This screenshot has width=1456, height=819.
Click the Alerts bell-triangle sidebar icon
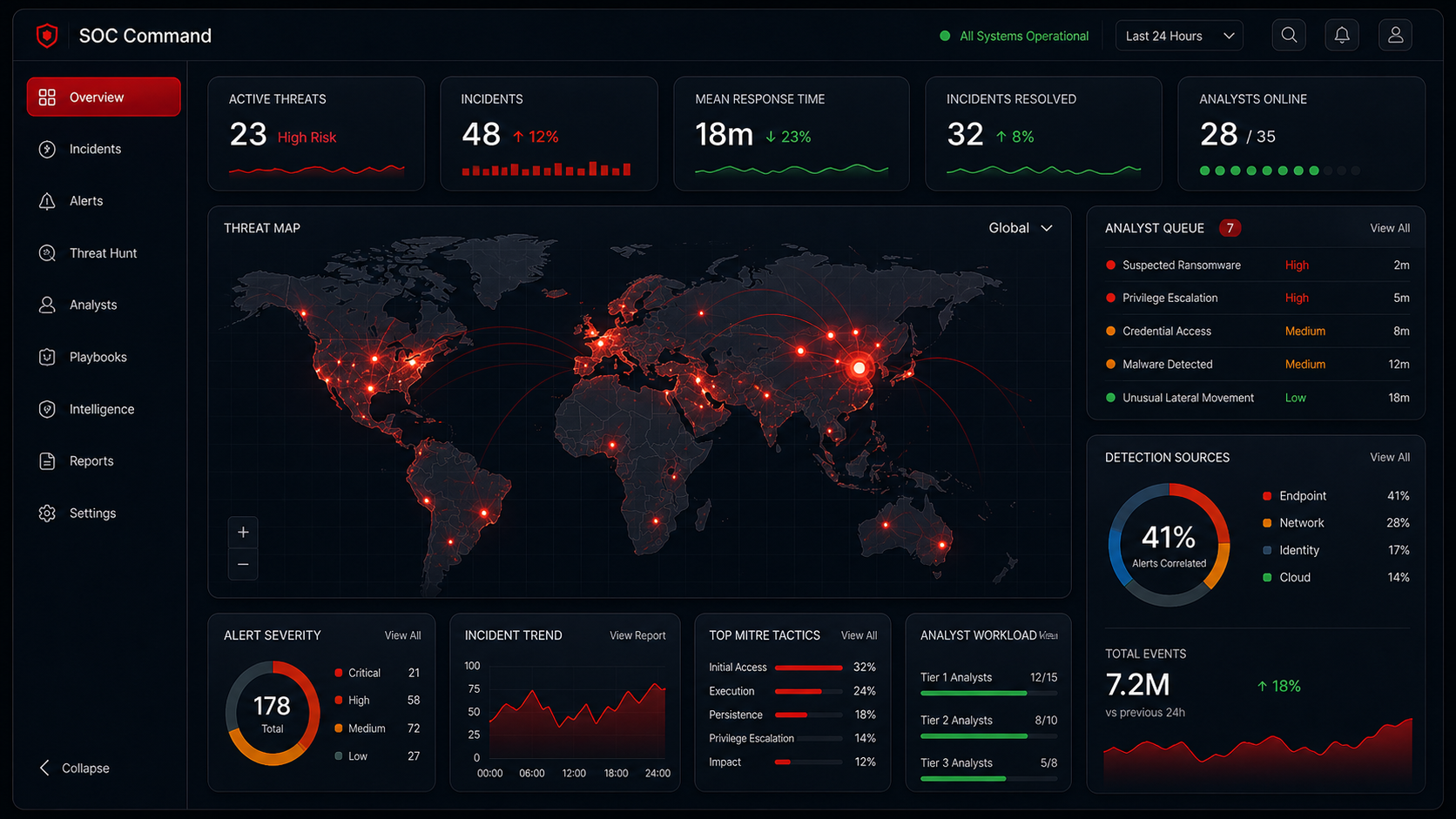tap(47, 201)
